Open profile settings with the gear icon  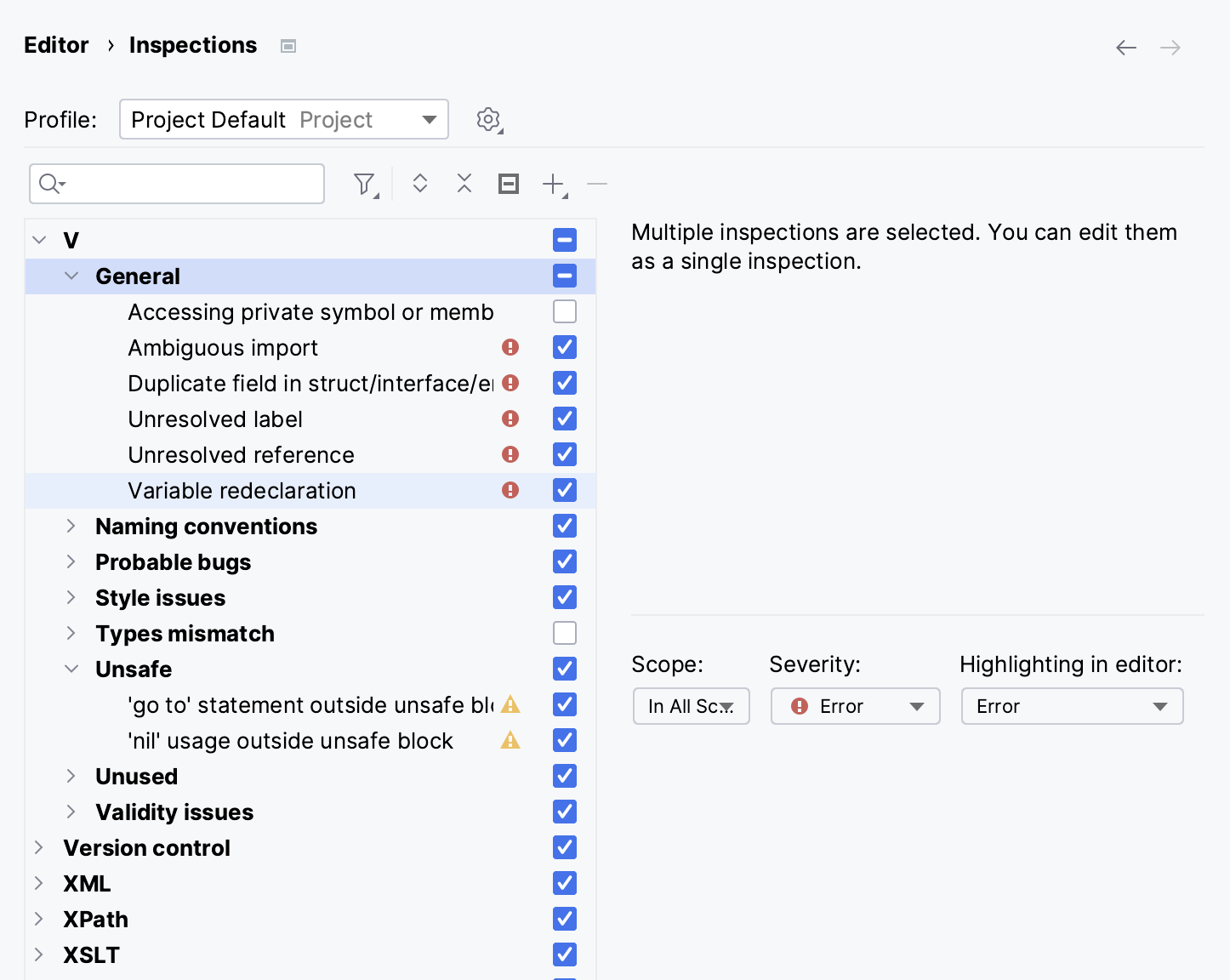tap(489, 119)
